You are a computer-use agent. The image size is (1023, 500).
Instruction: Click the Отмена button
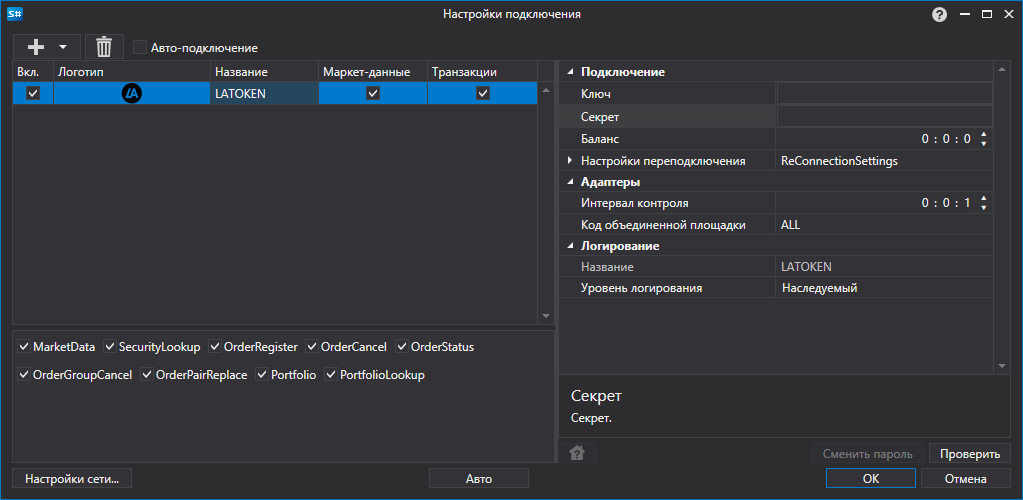[966, 478]
